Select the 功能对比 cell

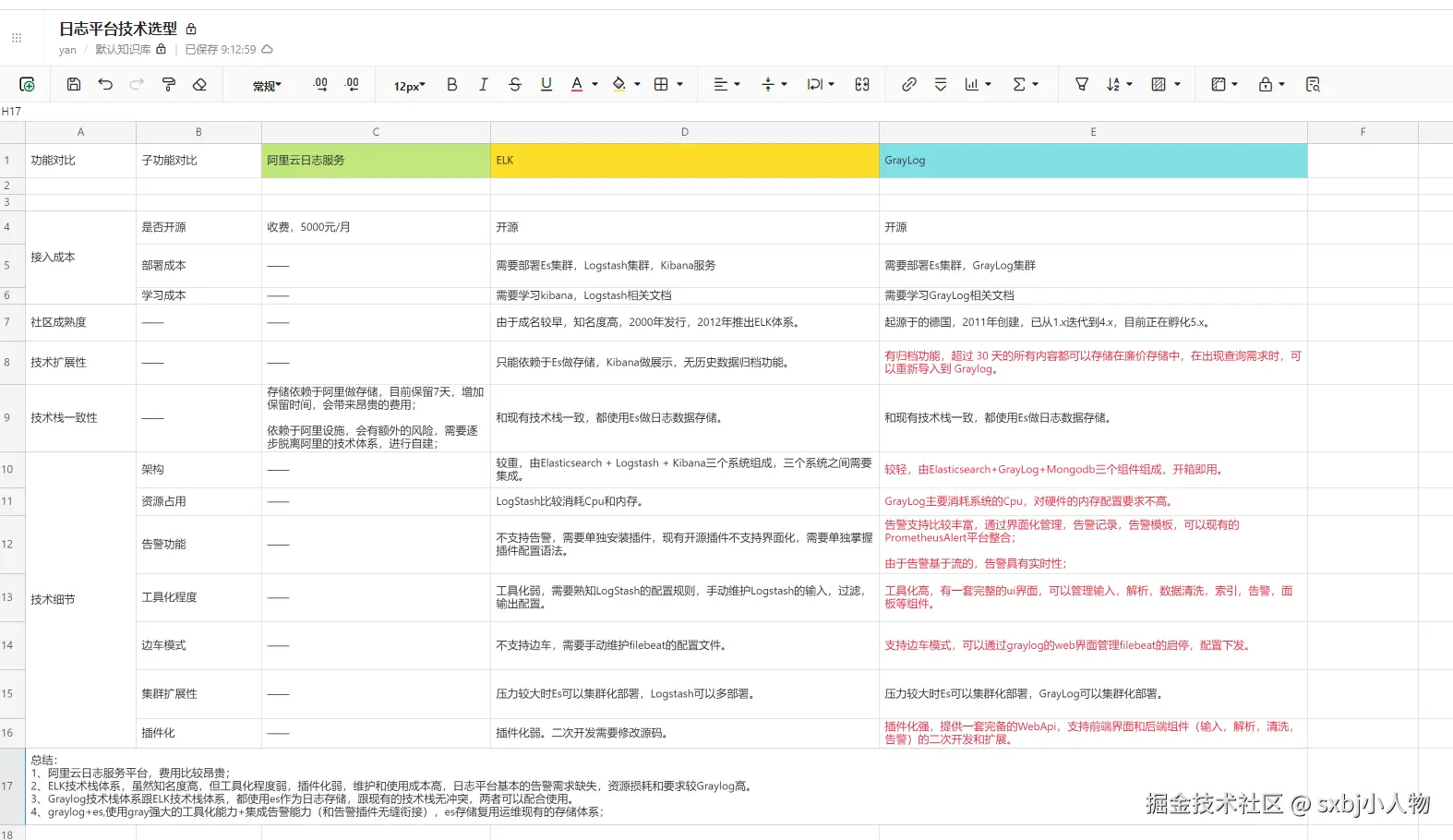[80, 161]
